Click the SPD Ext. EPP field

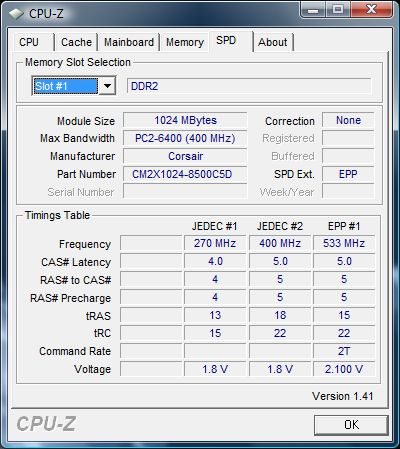[348, 174]
